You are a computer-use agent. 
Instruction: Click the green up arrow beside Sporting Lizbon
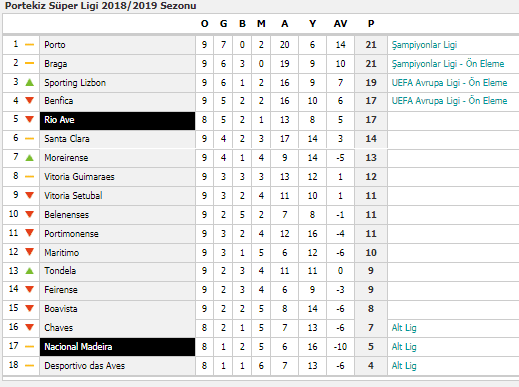(x=30, y=82)
